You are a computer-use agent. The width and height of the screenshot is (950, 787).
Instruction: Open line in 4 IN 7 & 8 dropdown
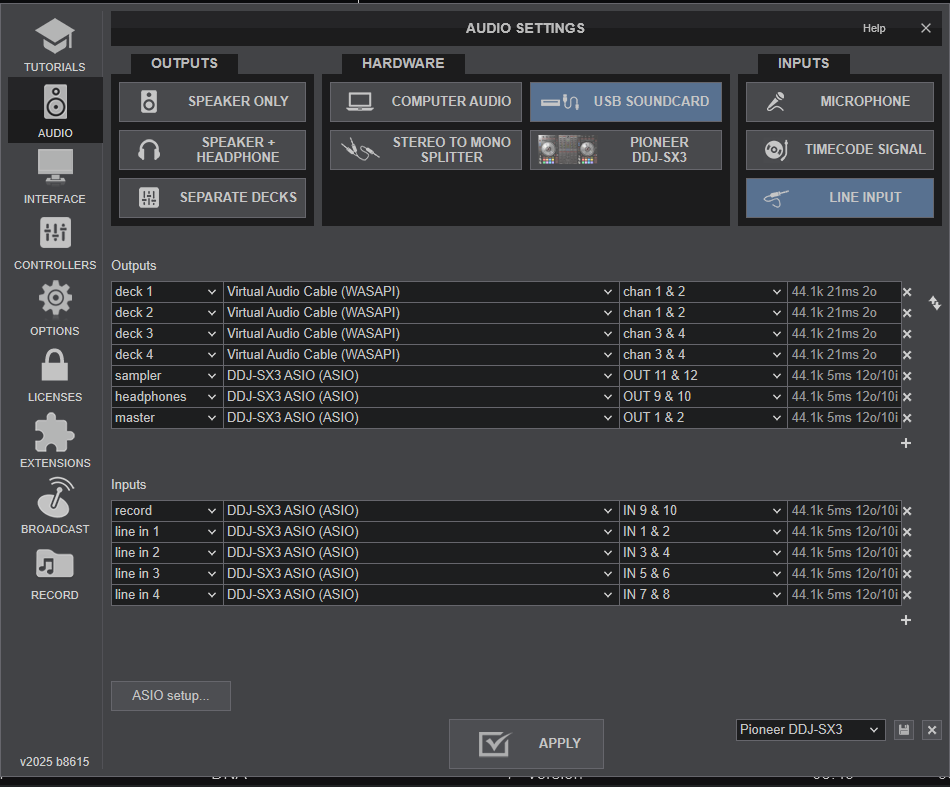pos(703,595)
